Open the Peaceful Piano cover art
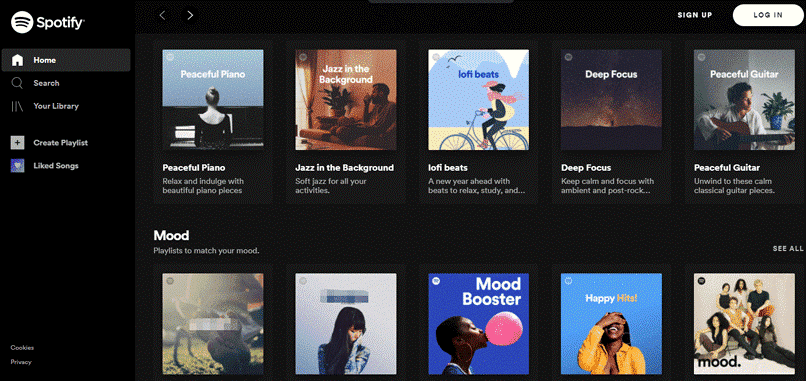 (213, 100)
